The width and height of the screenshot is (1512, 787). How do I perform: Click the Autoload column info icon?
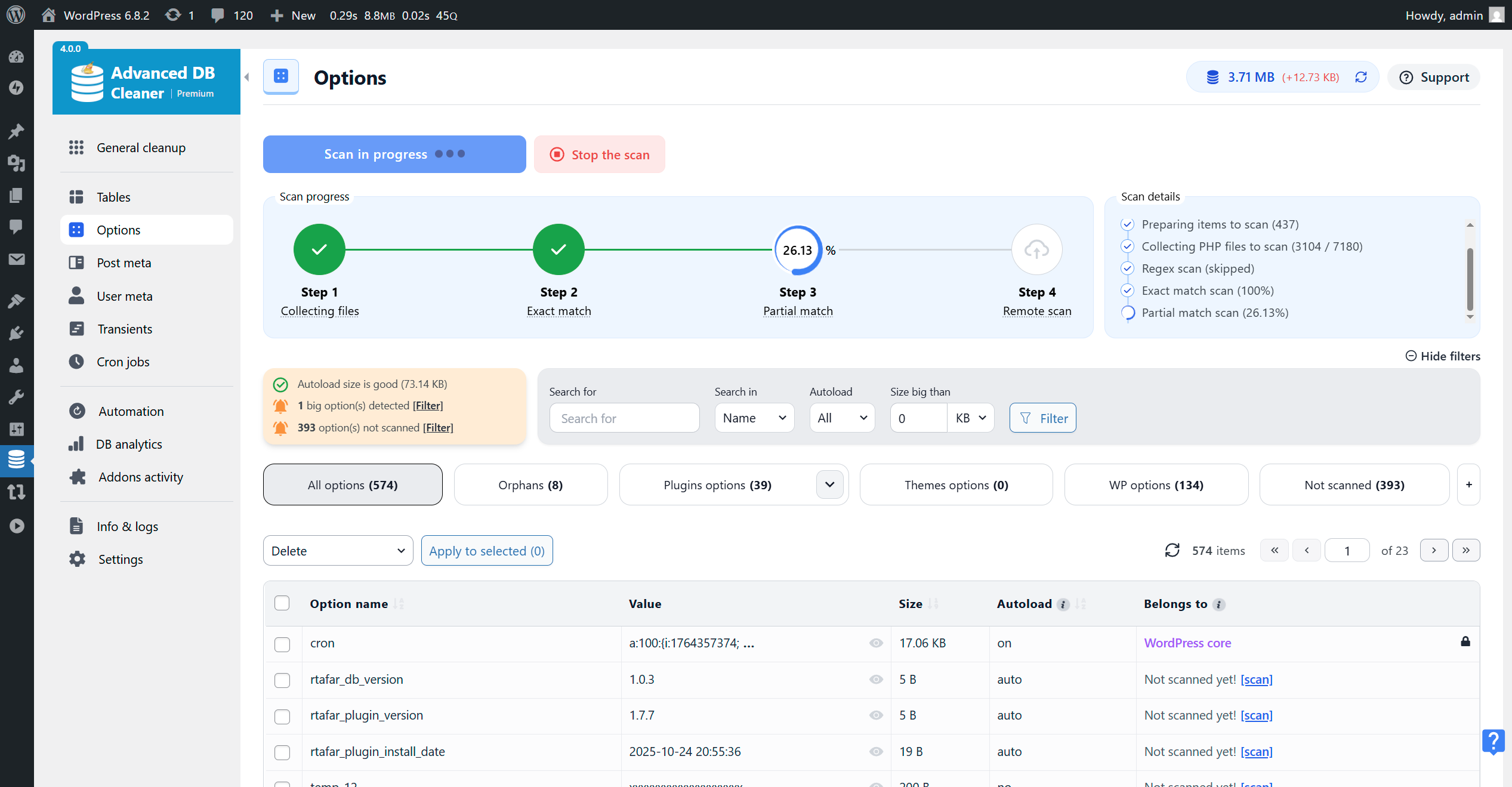[1063, 604]
